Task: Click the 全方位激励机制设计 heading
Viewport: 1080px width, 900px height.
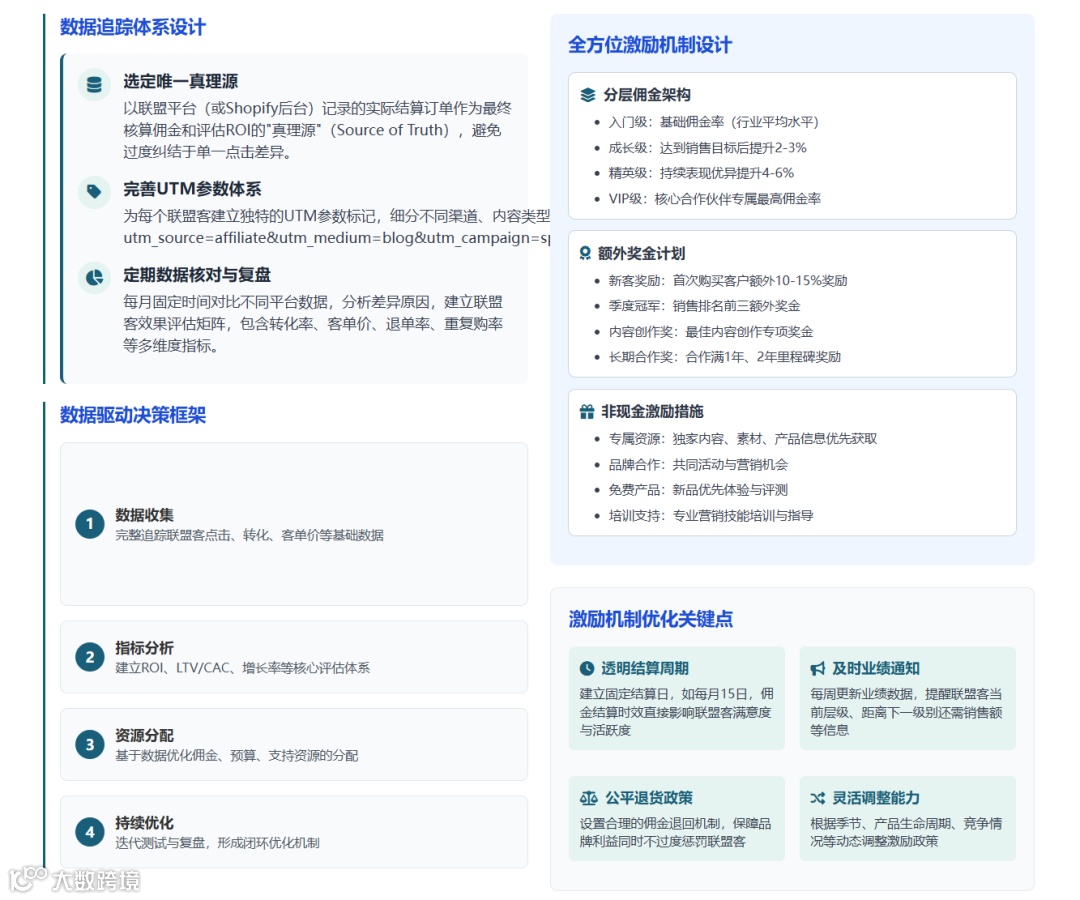Action: pyautogui.click(x=650, y=45)
